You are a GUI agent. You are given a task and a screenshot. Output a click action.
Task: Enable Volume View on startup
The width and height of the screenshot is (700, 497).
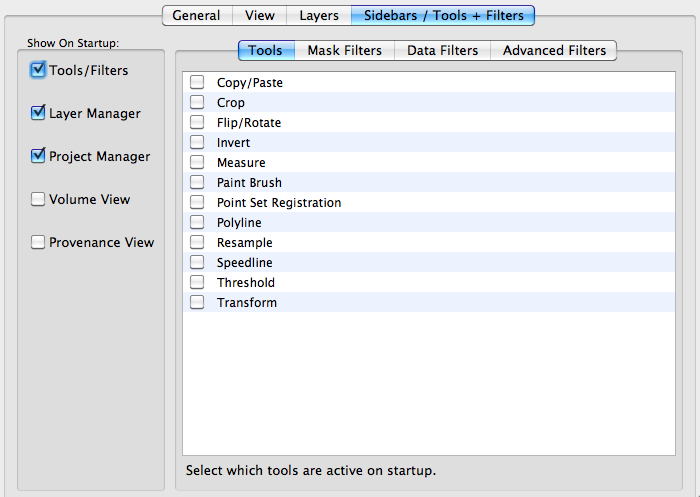click(x=38, y=199)
